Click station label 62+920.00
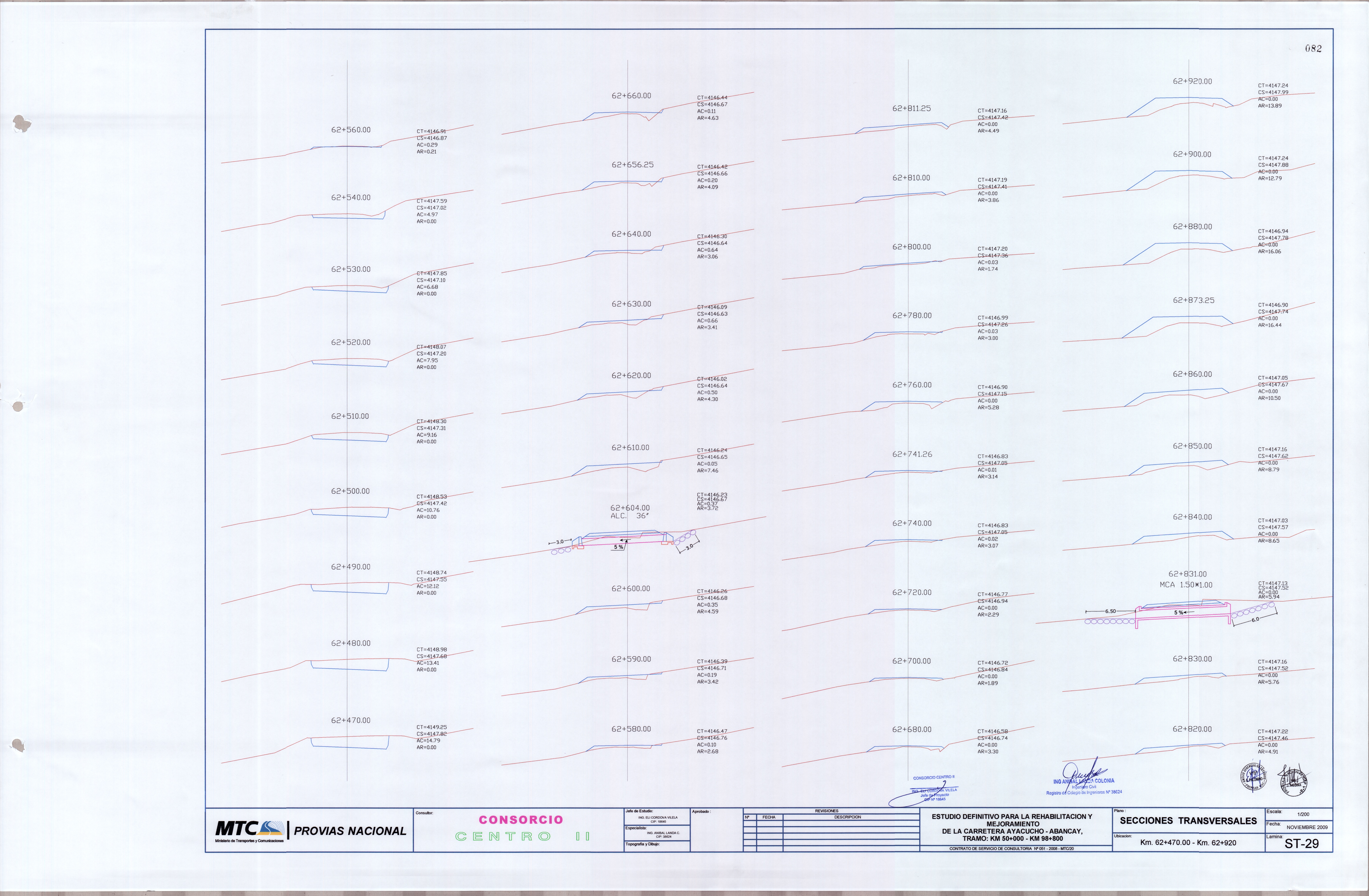Viewport: 1369px width, 896px height. [1192, 82]
